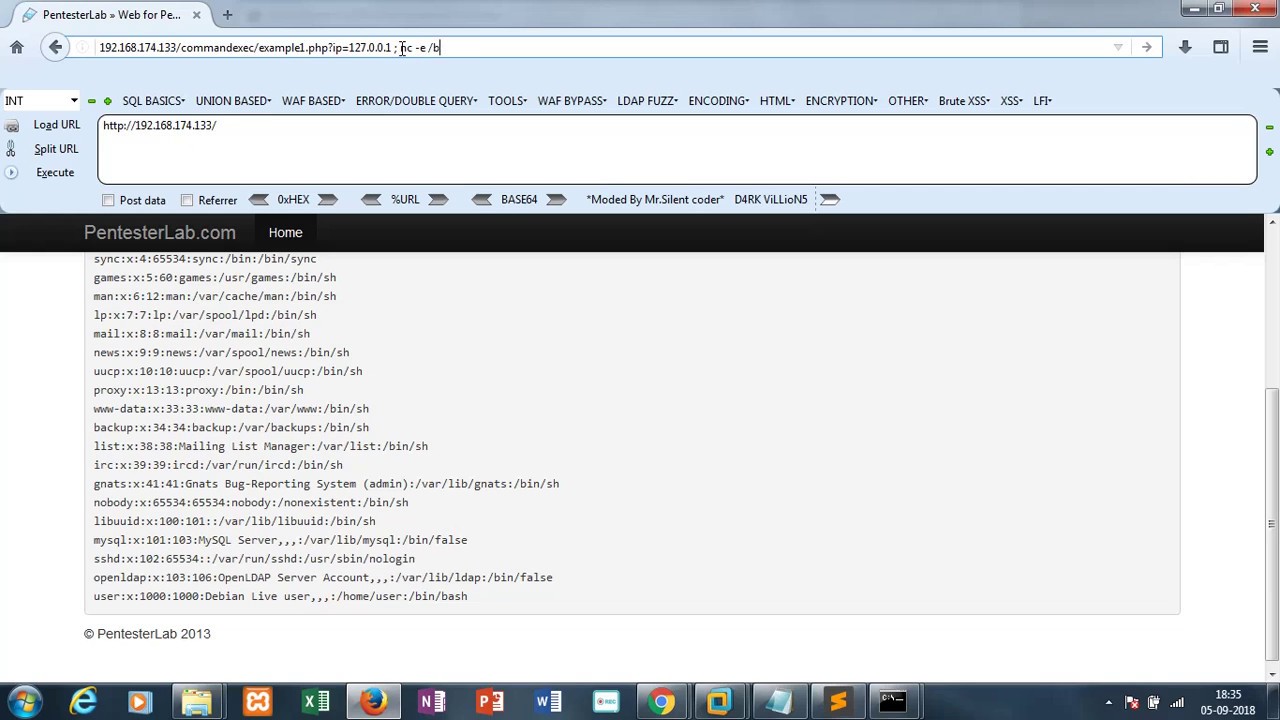Viewport: 1280px width, 720px height.
Task: Click in the HackBar URL text area
Action: [677, 150]
